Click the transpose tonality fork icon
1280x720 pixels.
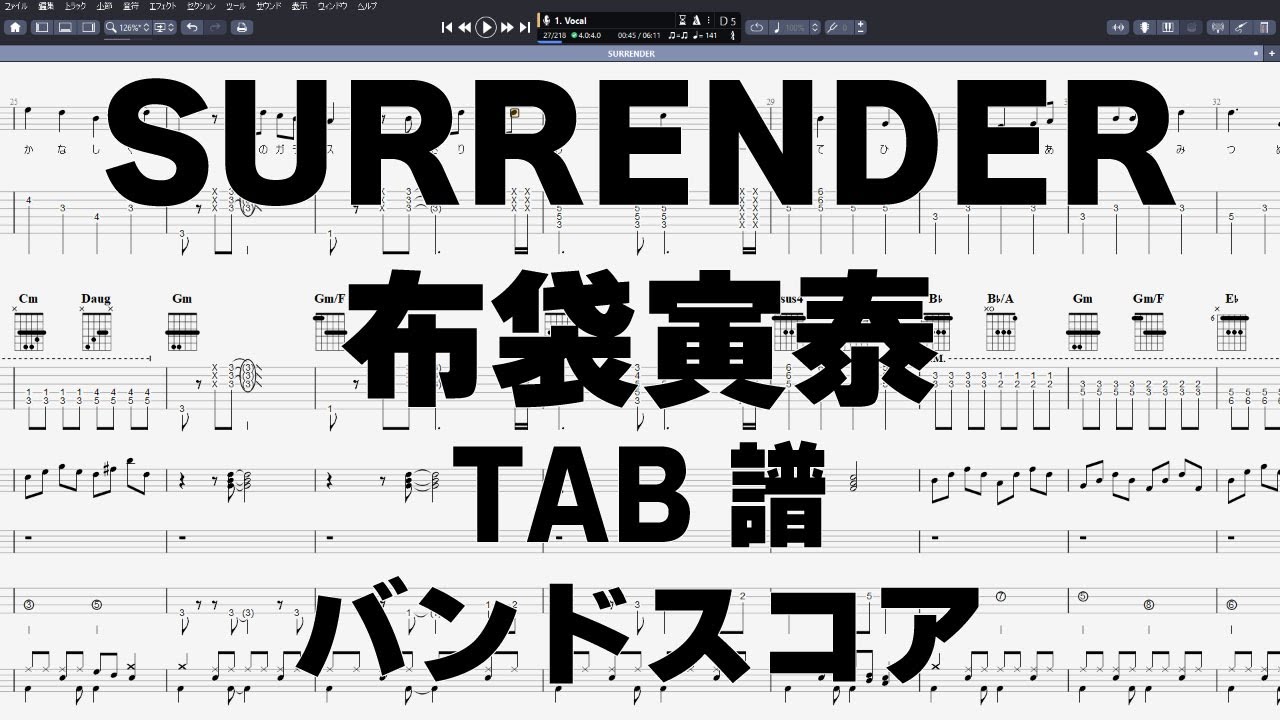click(832, 28)
